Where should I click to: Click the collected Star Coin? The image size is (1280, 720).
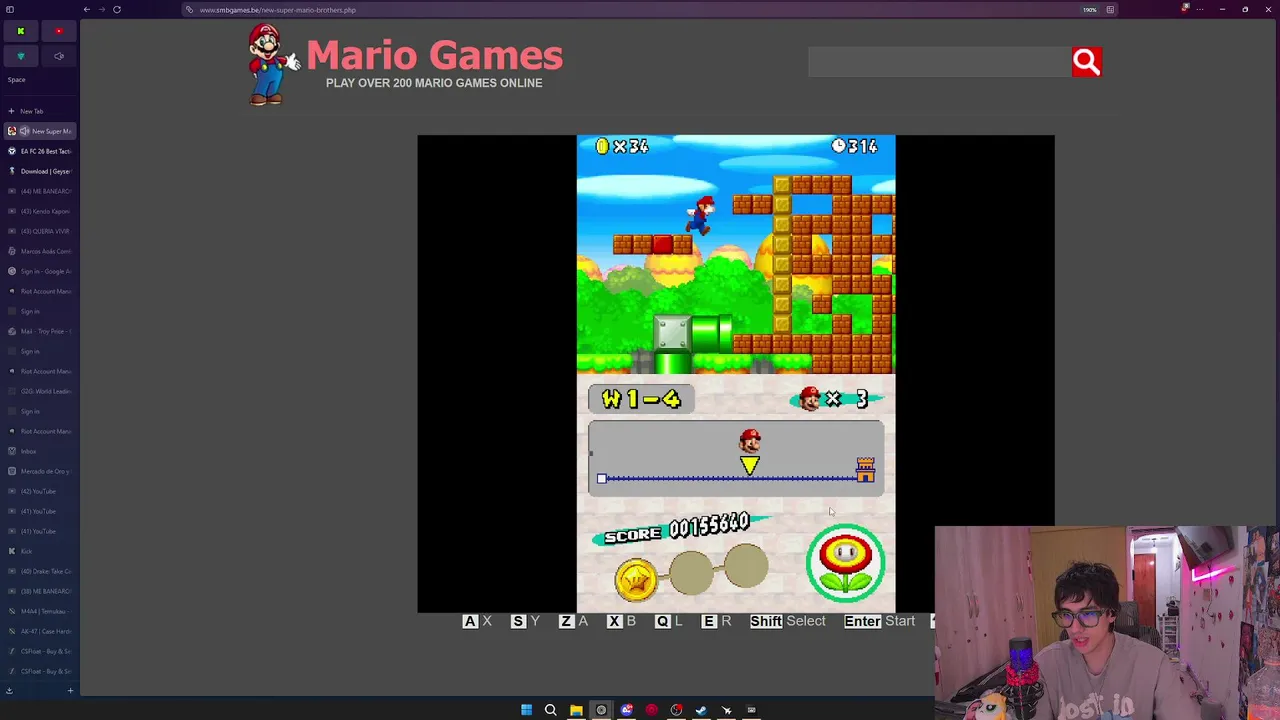(x=637, y=578)
